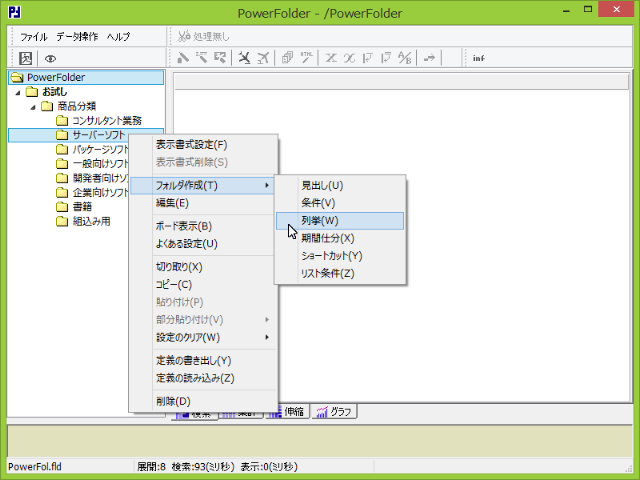640x480 pixels.
Task: Open the データ操作 menu
Action: [77, 37]
